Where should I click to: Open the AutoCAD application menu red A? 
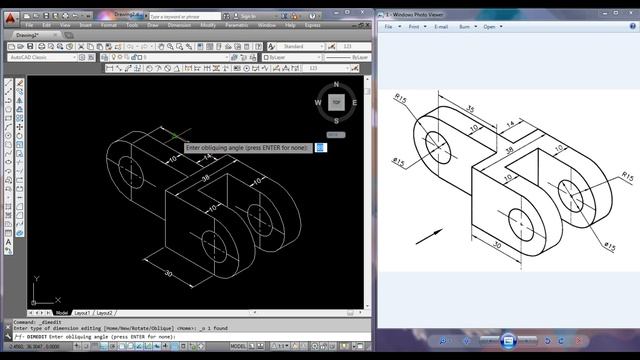point(11,19)
